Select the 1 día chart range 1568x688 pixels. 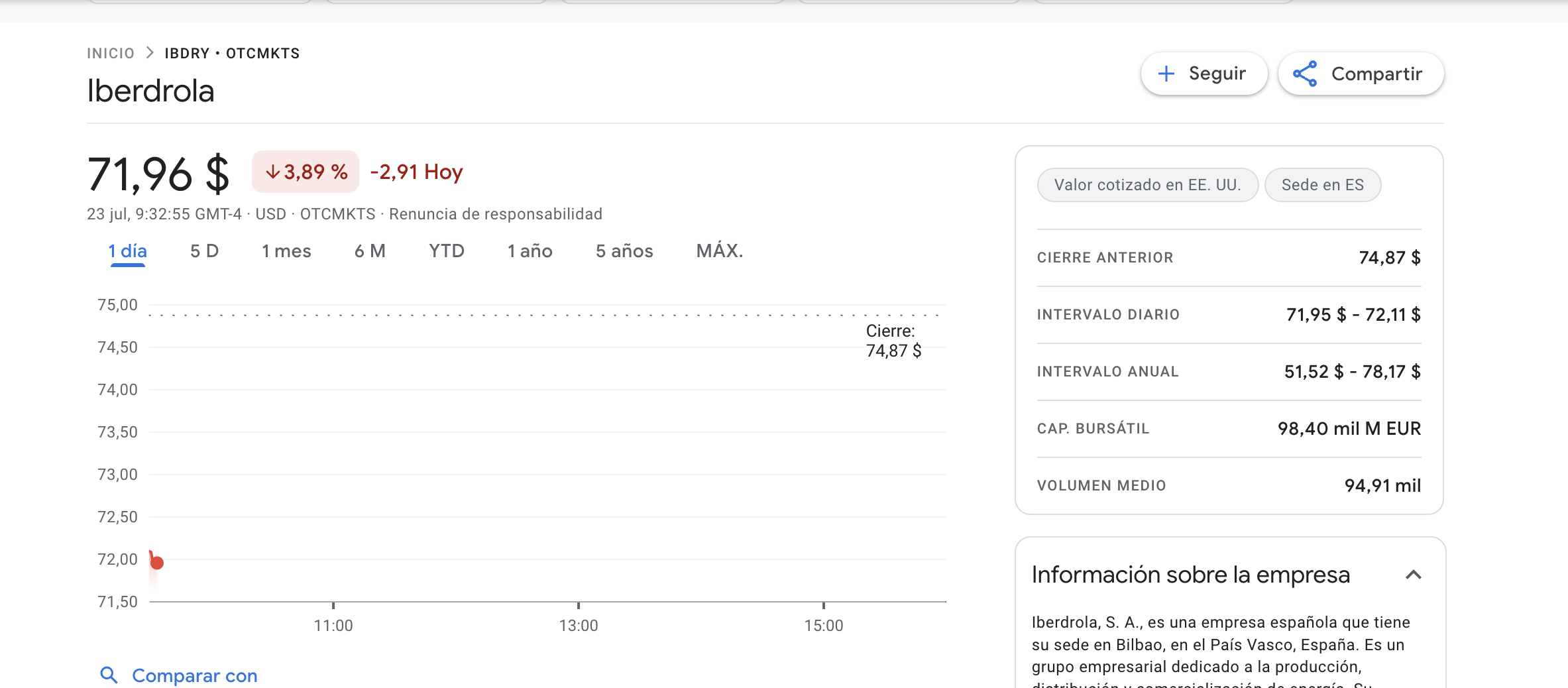click(127, 251)
